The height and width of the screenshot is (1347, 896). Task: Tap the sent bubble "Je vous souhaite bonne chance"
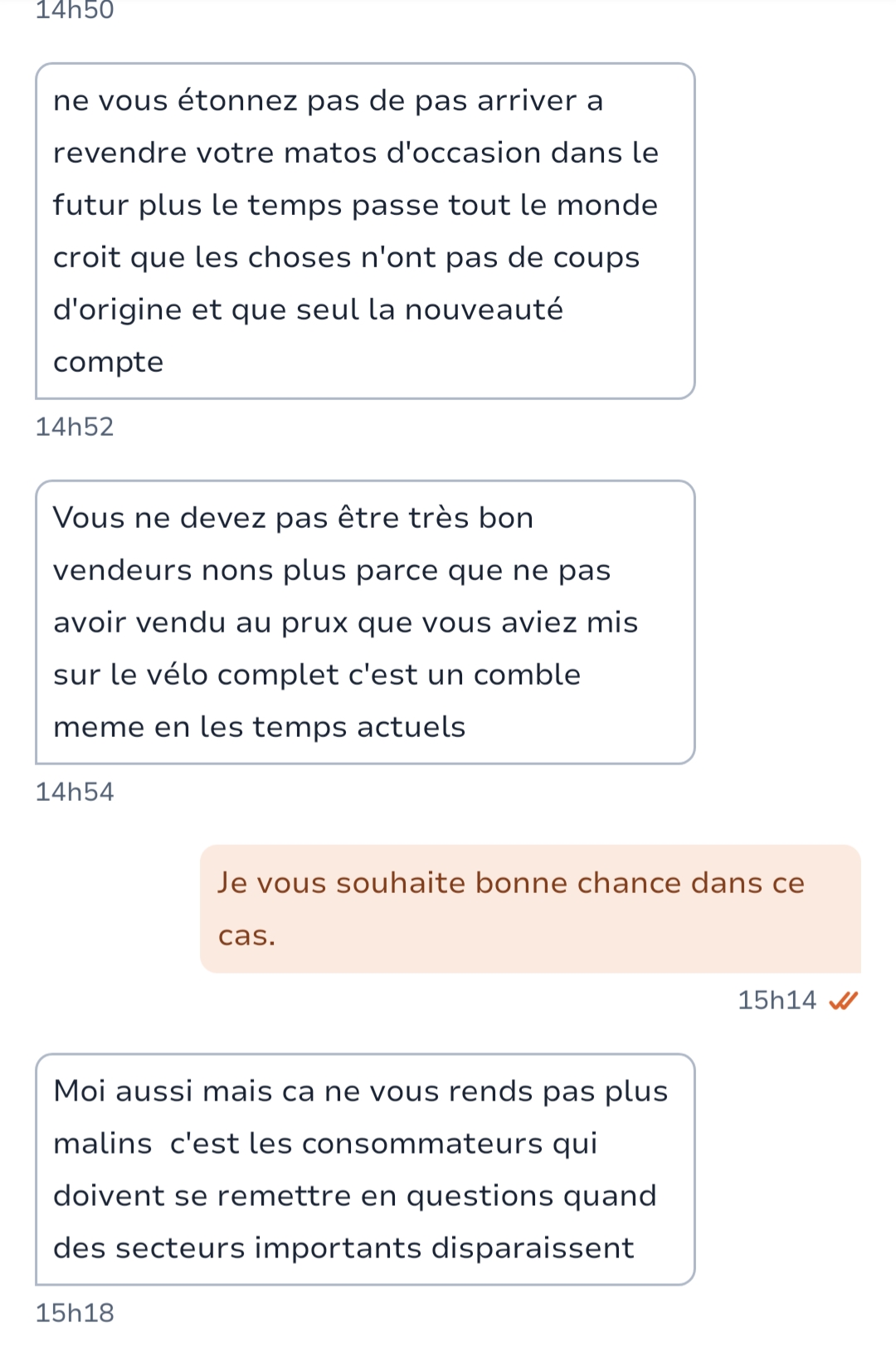(530, 909)
